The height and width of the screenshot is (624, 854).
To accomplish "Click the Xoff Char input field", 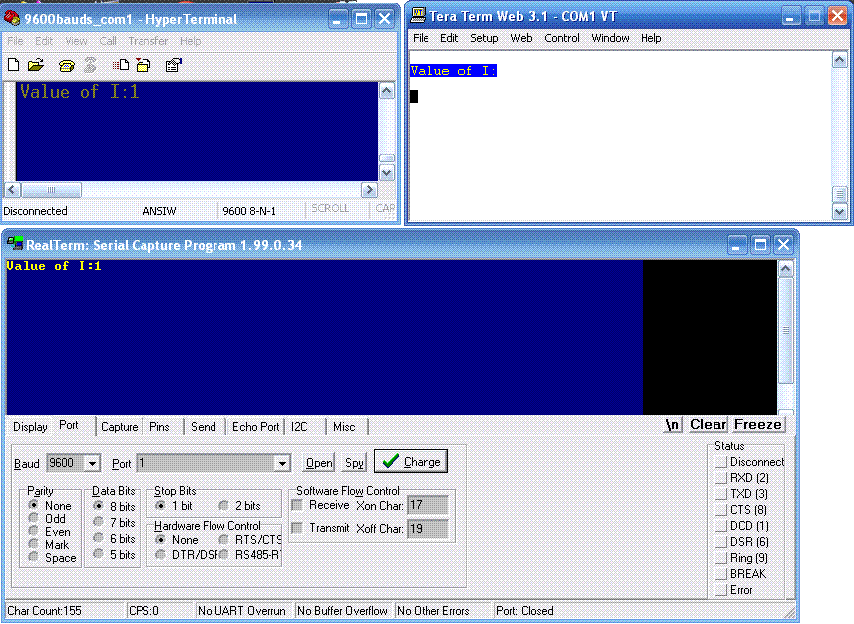I will pyautogui.click(x=428, y=529).
